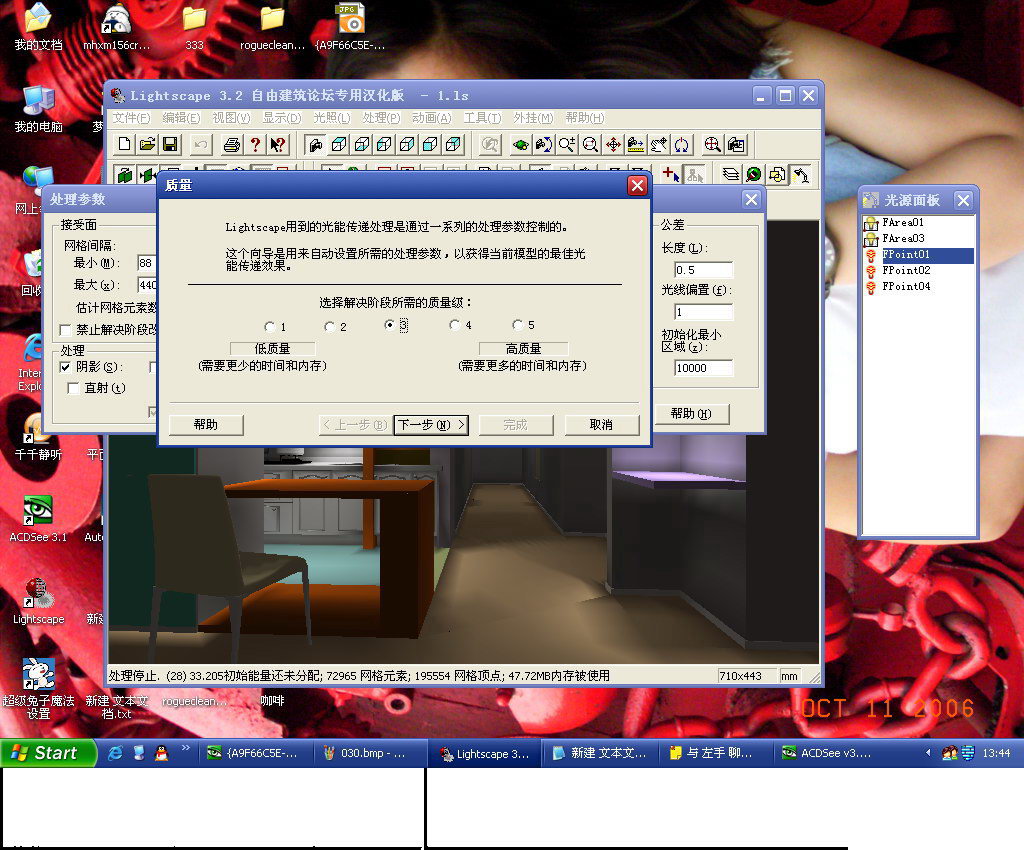Open the View Setup icon

[736, 144]
